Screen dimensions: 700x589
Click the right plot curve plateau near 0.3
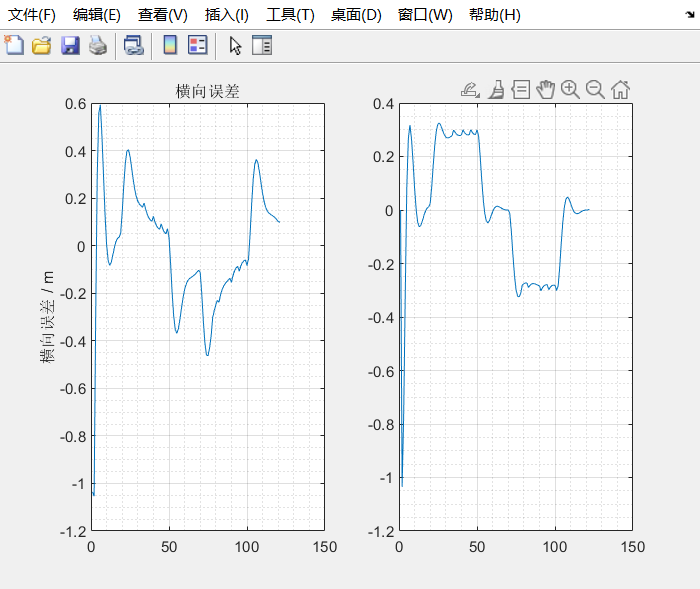pos(462,133)
